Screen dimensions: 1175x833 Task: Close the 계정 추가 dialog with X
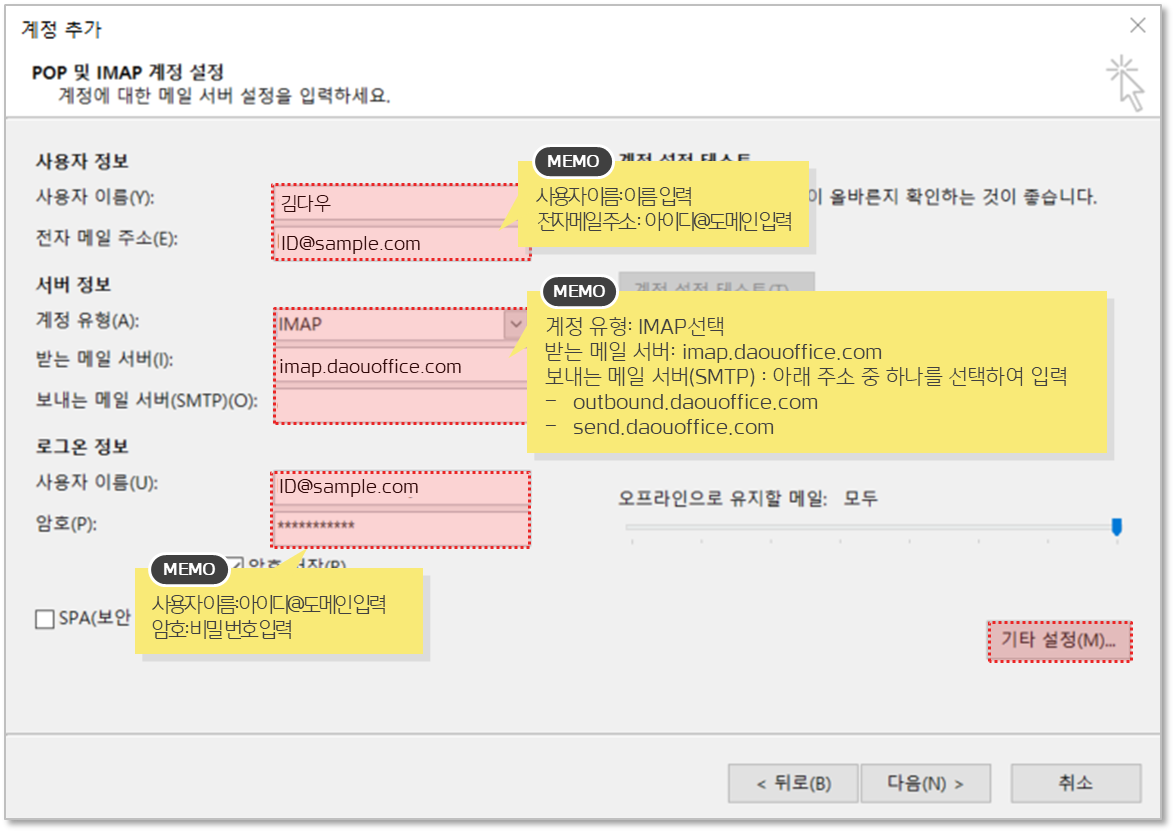click(1137, 26)
